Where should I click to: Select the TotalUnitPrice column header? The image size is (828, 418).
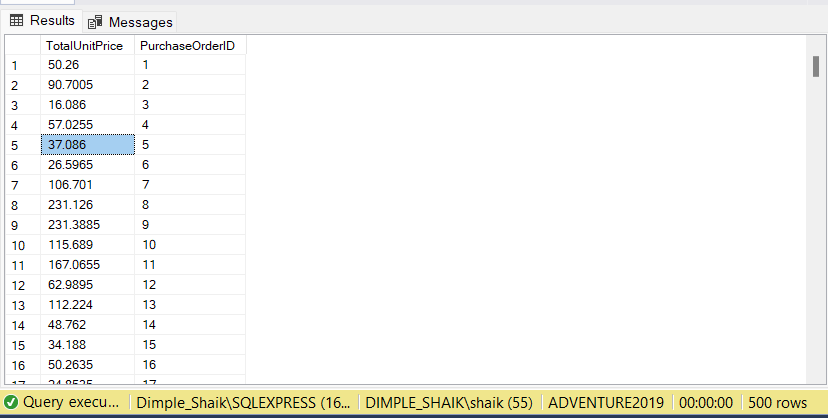(x=87, y=46)
